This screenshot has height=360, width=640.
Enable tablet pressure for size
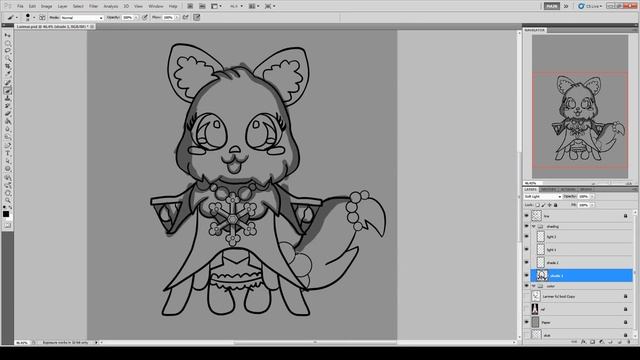point(197,18)
